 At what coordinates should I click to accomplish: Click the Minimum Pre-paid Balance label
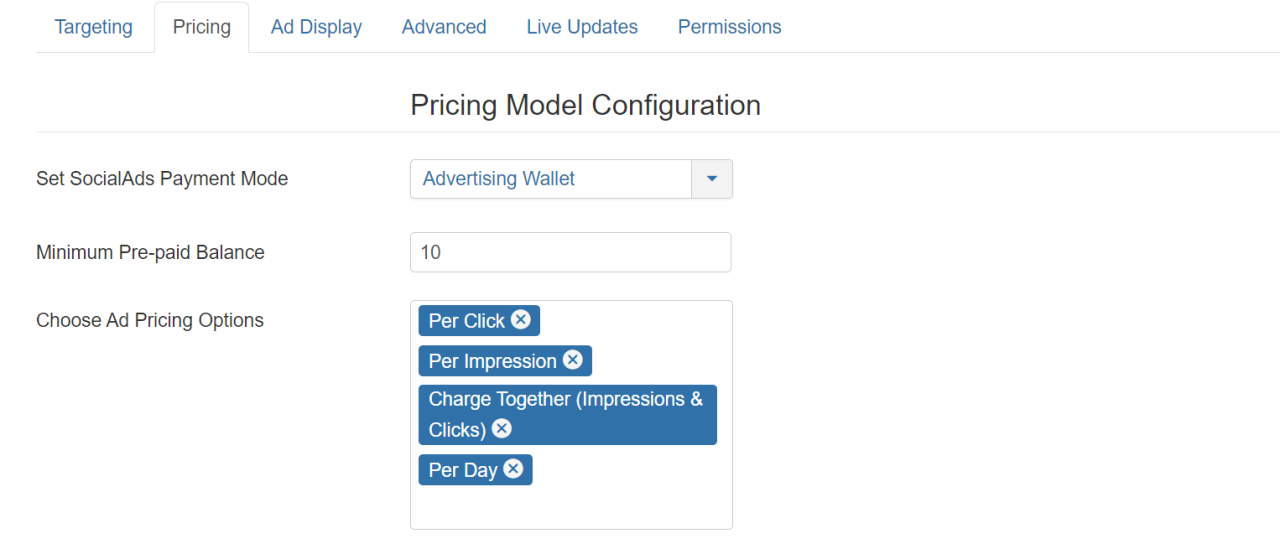150,252
